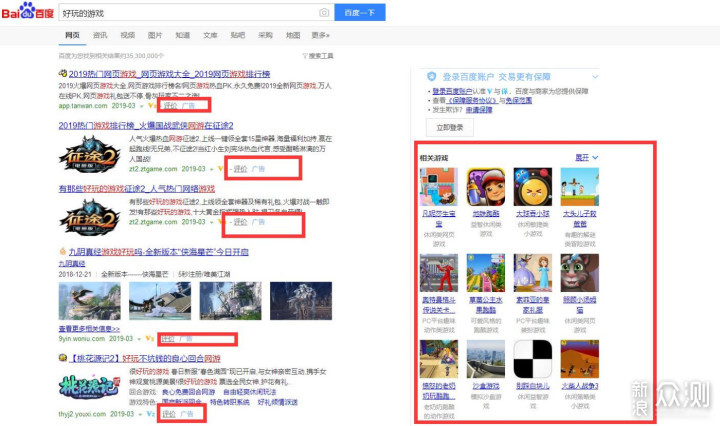Open the 九阴真经 bird statue screenshot
Viewport: 720px width, 426px height.
[x=90, y=301]
